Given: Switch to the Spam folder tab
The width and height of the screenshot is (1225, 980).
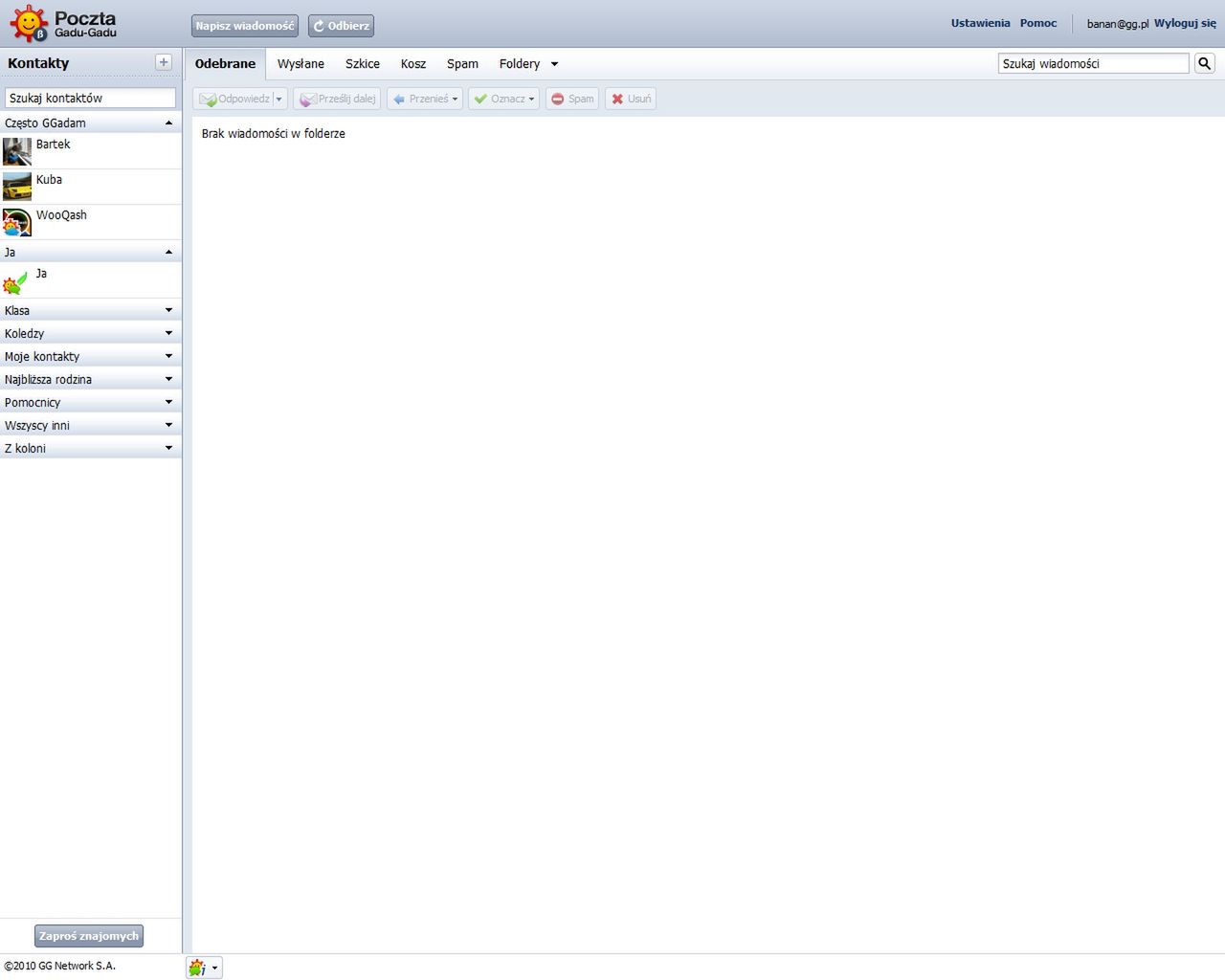Looking at the screenshot, I should (462, 64).
